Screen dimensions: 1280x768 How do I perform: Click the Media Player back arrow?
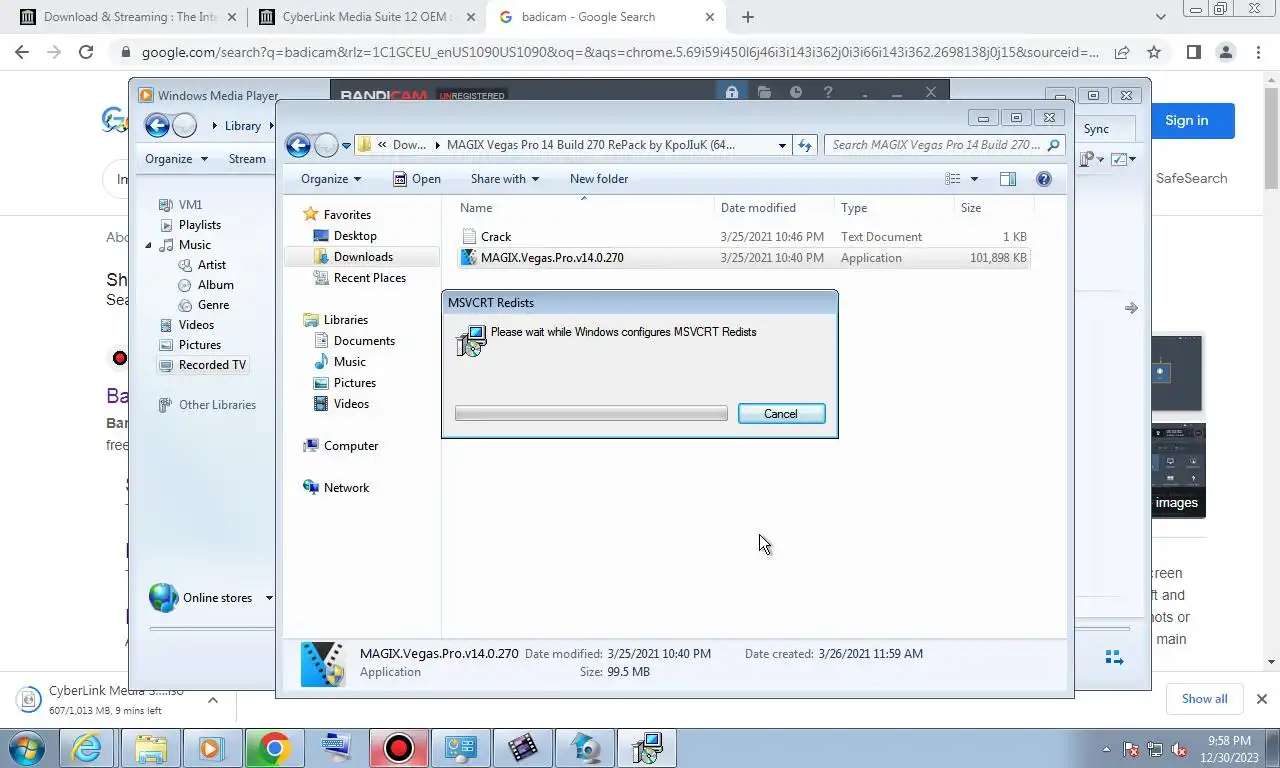(x=157, y=125)
